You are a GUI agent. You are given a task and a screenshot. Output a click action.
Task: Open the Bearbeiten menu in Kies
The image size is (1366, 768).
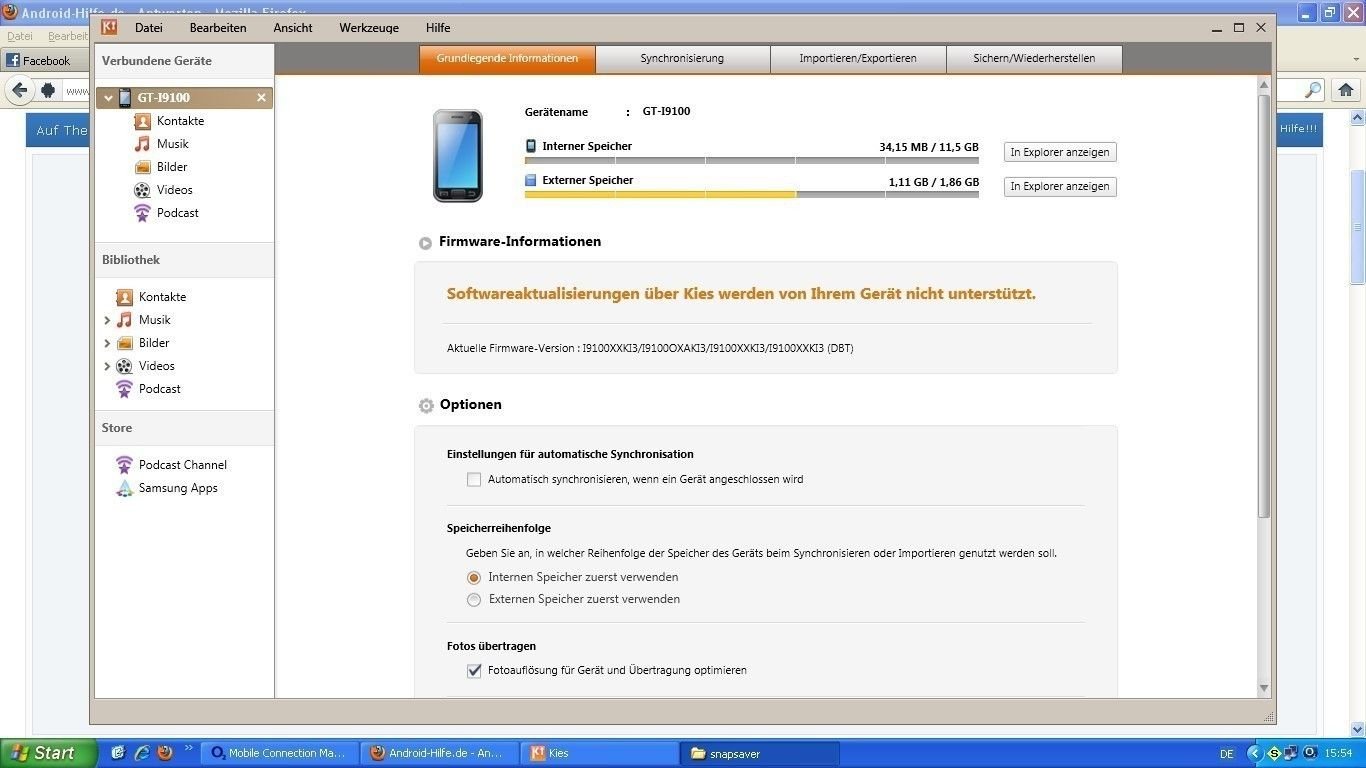point(218,28)
